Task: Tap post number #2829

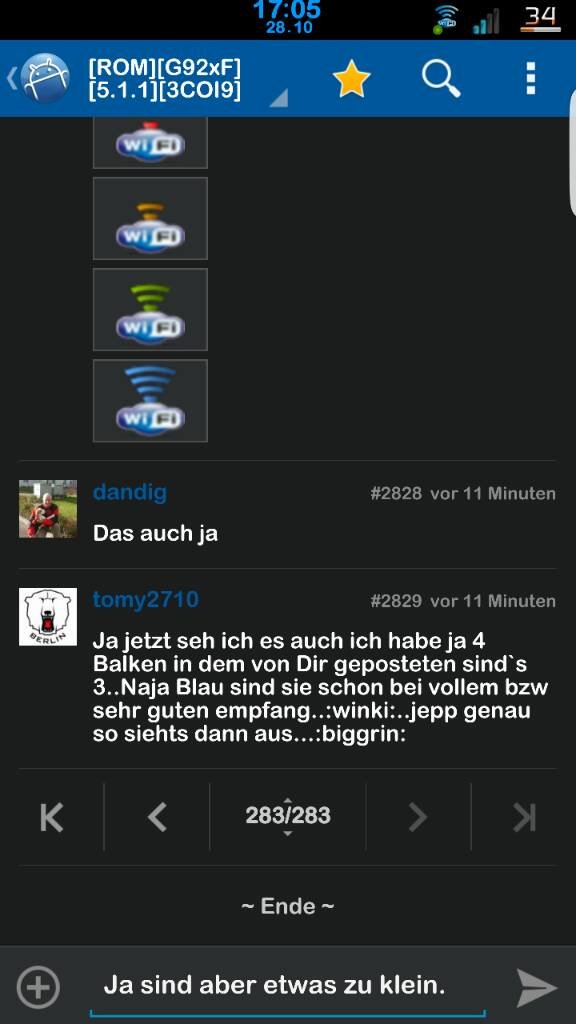Action: tap(396, 601)
